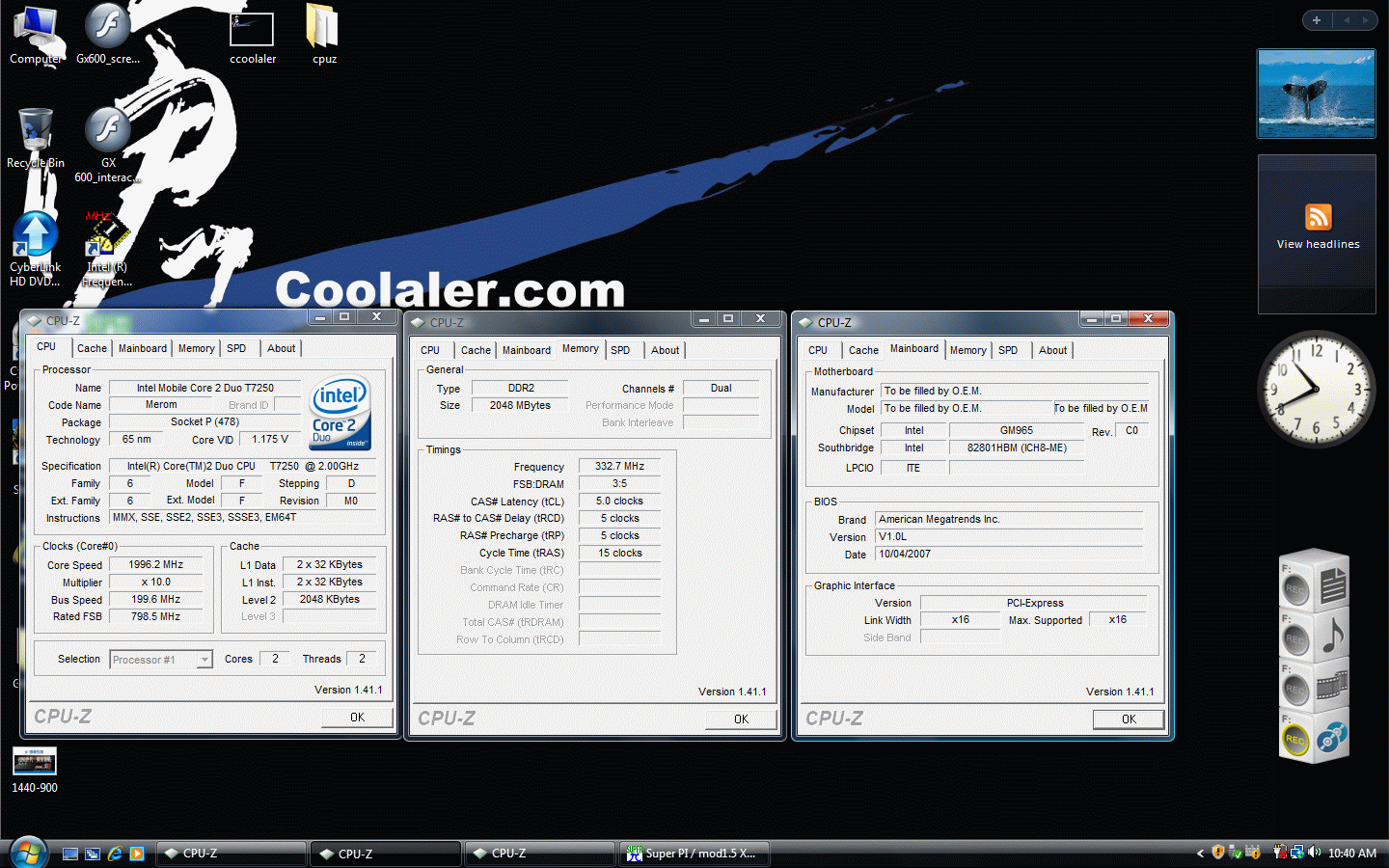
Task: Open Mainboard tab in CPU-tab CPU-Z window
Action: (143, 349)
